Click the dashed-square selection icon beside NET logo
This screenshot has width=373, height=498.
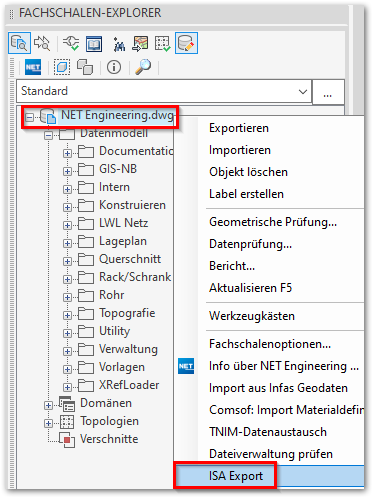62,67
